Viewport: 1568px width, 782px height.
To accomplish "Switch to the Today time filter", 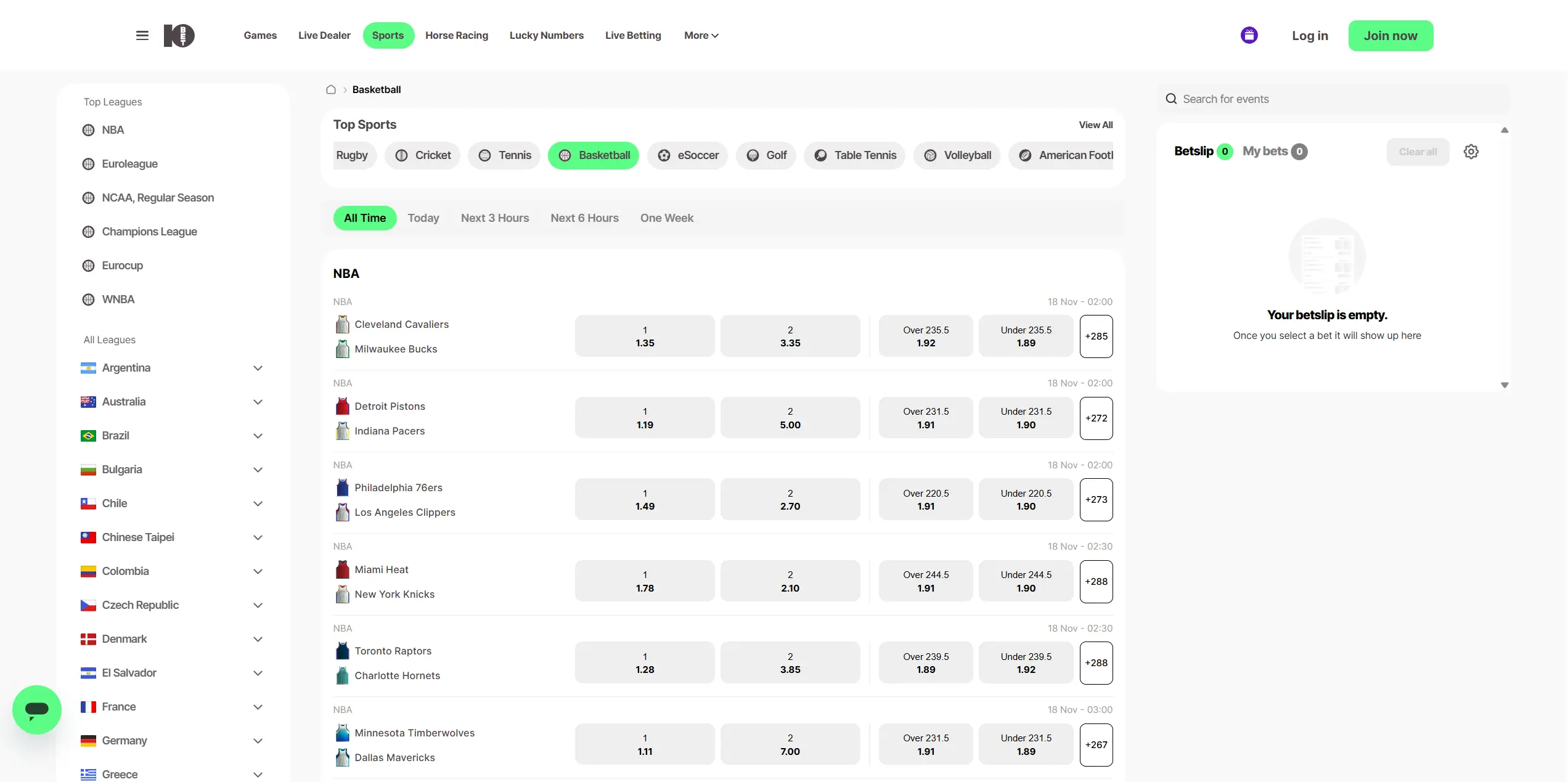I will pos(423,218).
